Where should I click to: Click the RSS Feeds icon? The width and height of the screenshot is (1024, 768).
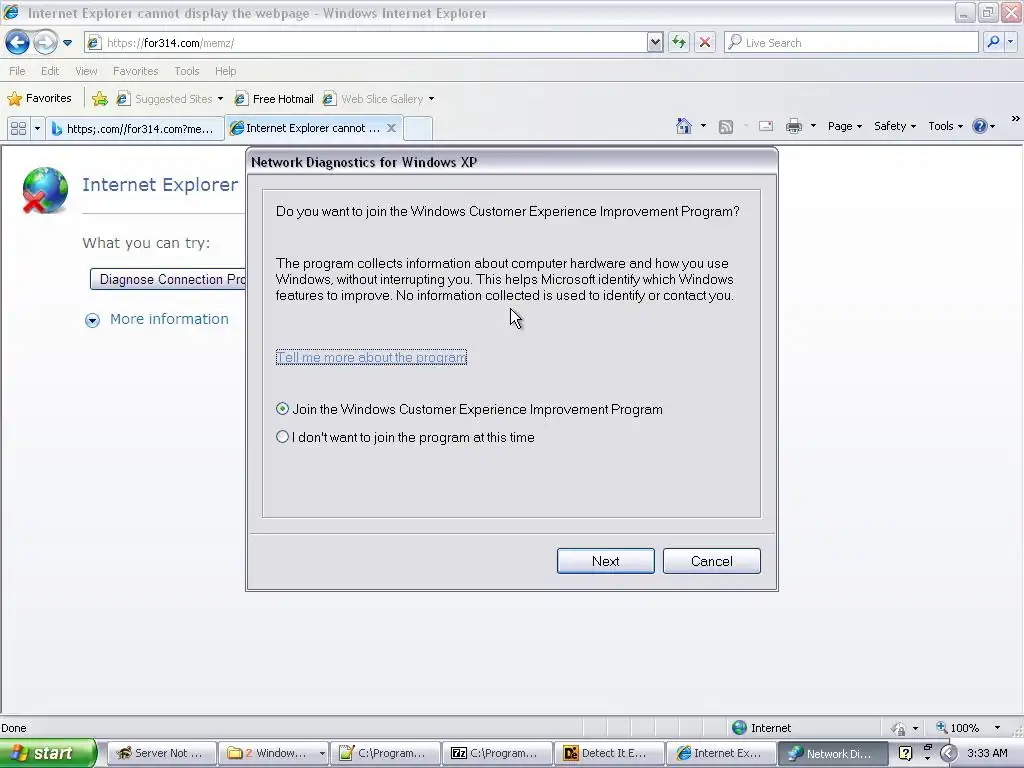point(726,127)
